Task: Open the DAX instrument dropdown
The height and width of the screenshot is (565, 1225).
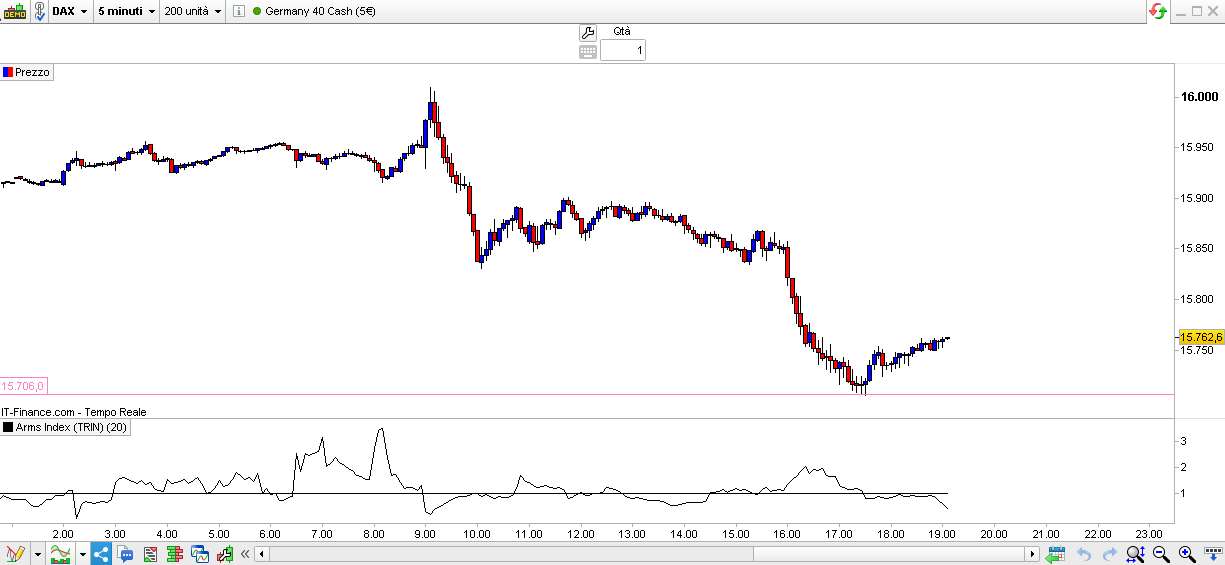Action: [x=71, y=11]
